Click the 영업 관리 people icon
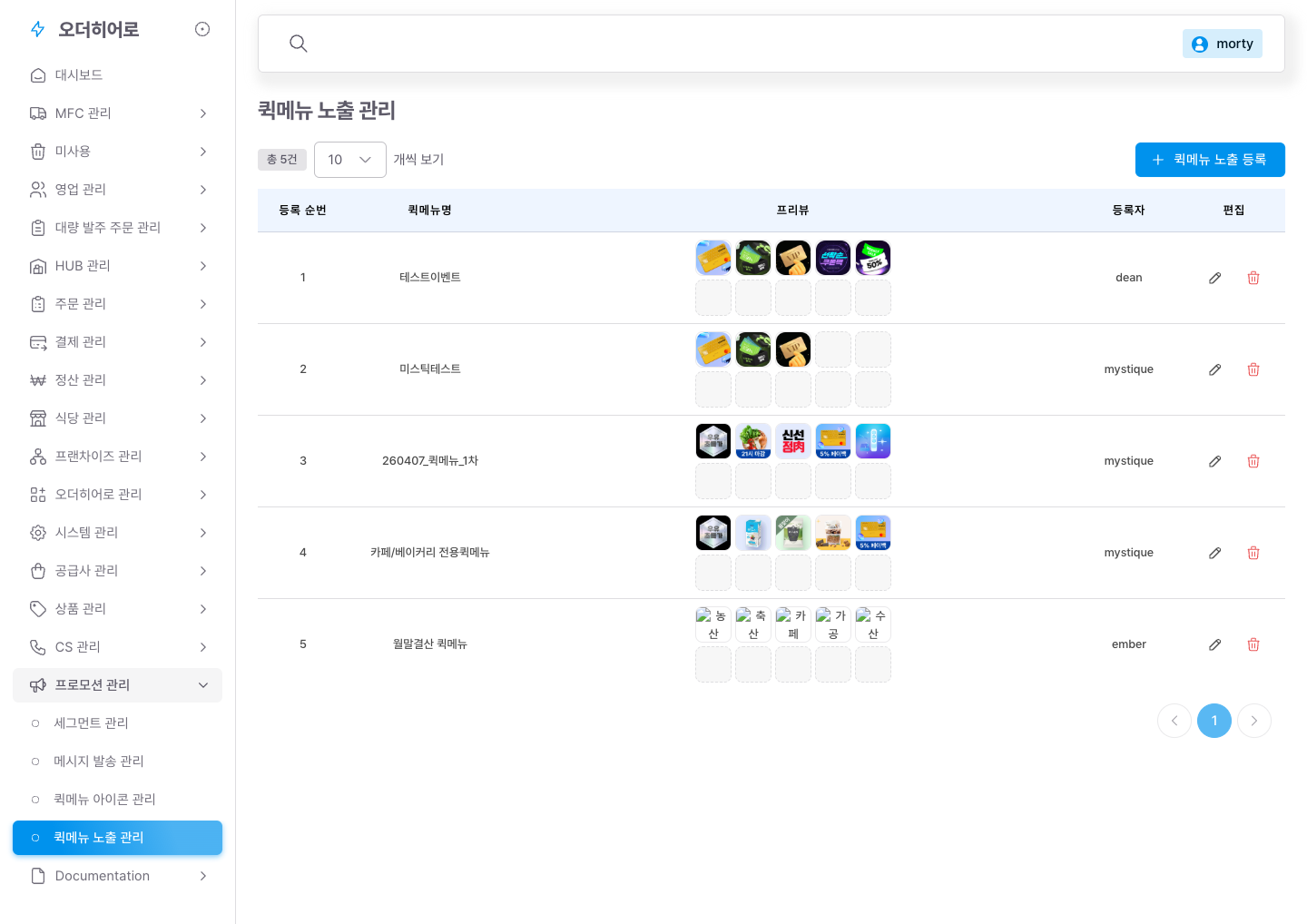 coord(38,190)
